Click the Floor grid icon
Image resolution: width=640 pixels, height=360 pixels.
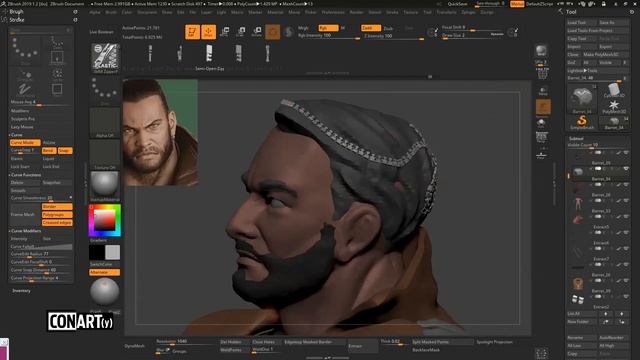pos(541,155)
